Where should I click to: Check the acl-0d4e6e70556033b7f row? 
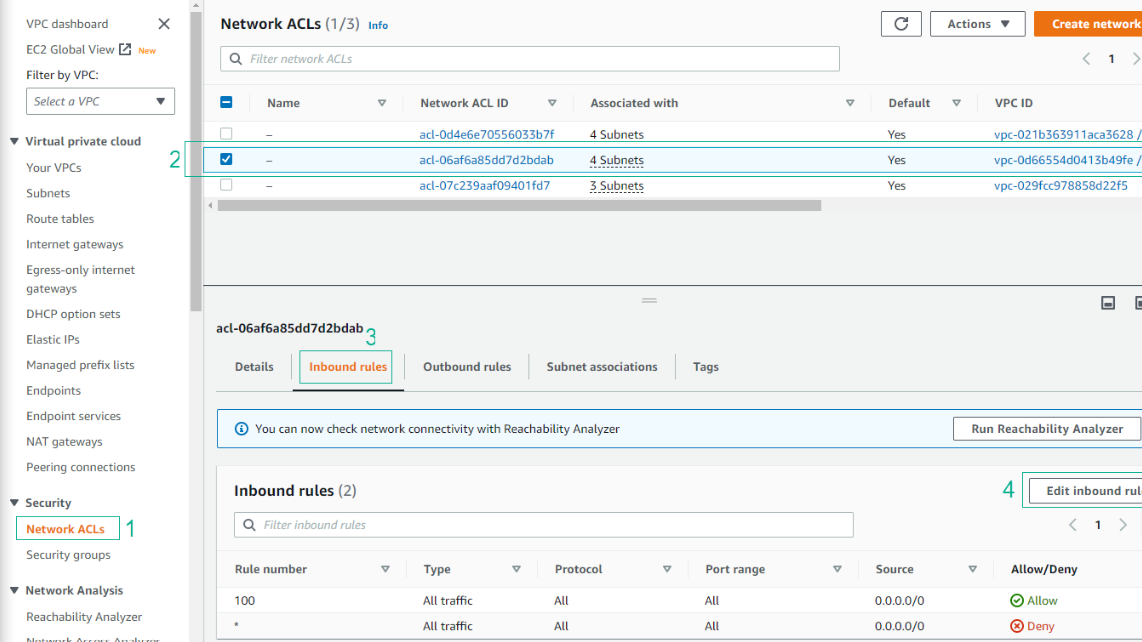[x=226, y=134]
